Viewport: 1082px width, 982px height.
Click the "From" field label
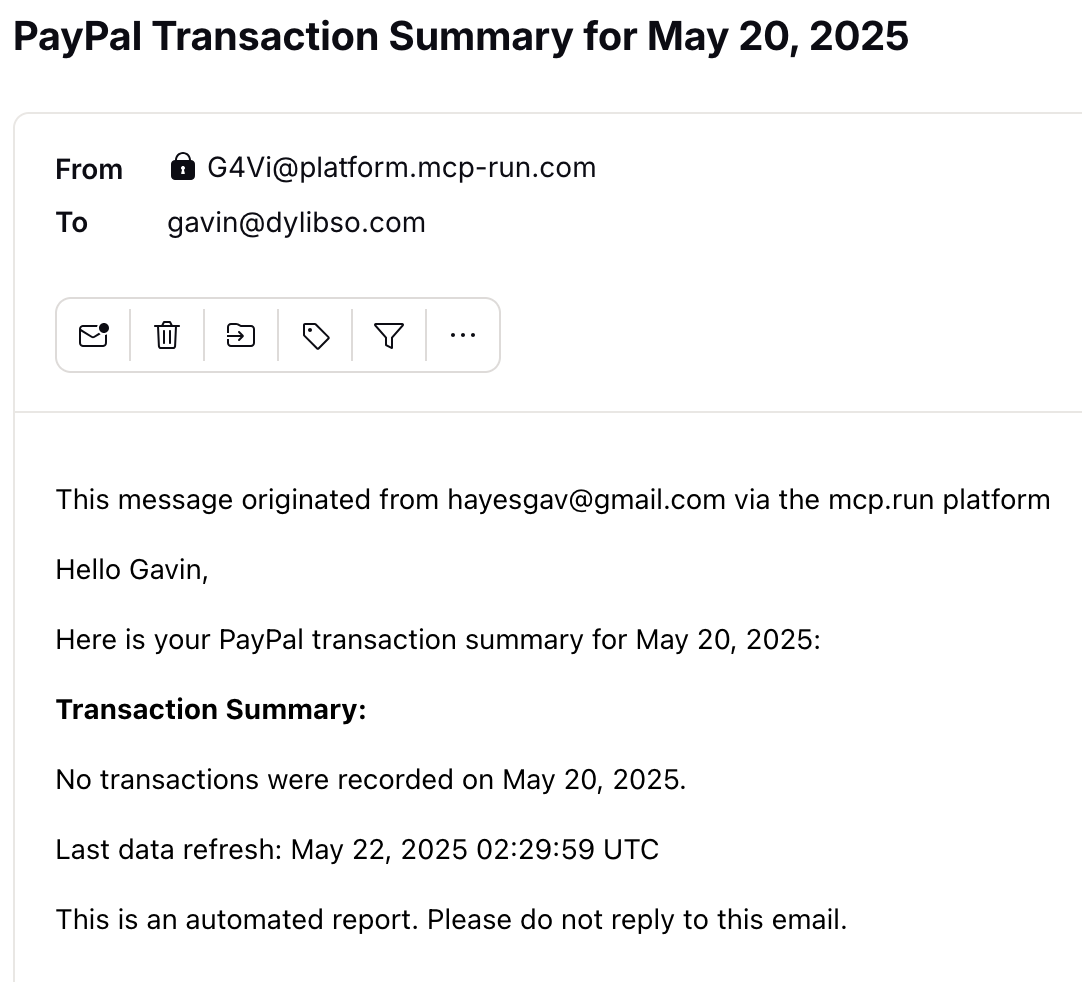89,169
